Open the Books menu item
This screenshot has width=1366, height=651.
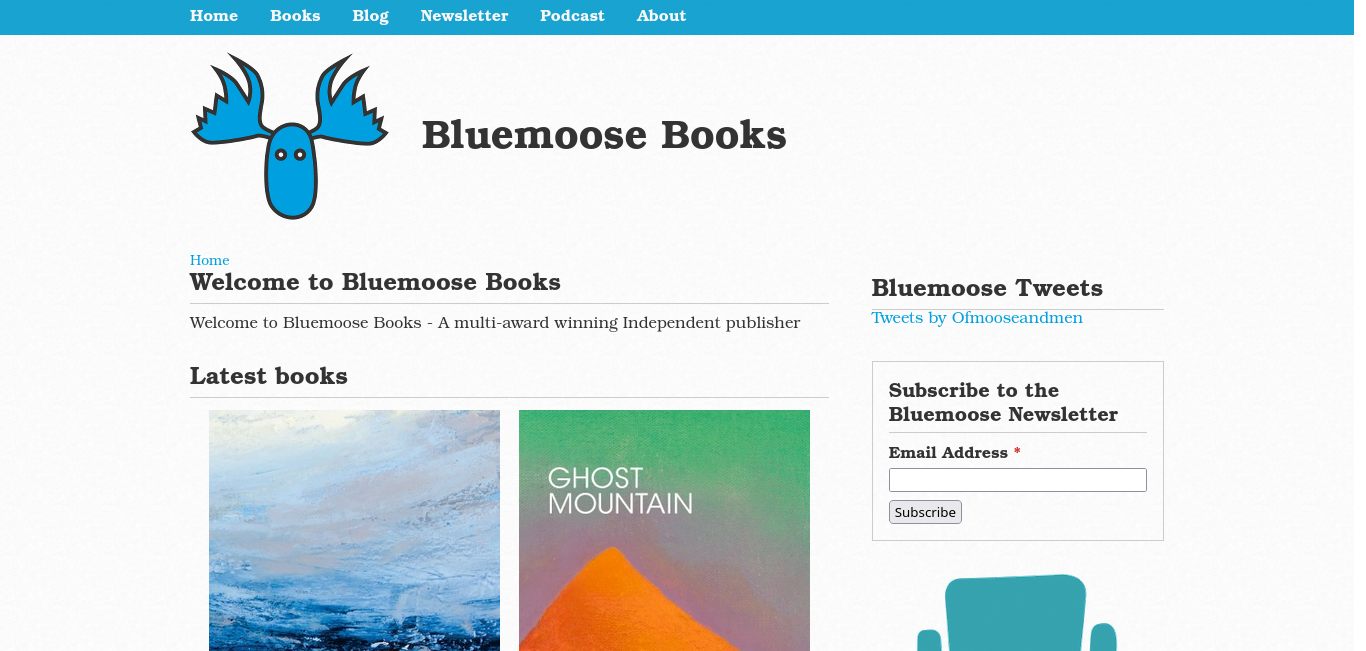coord(295,16)
